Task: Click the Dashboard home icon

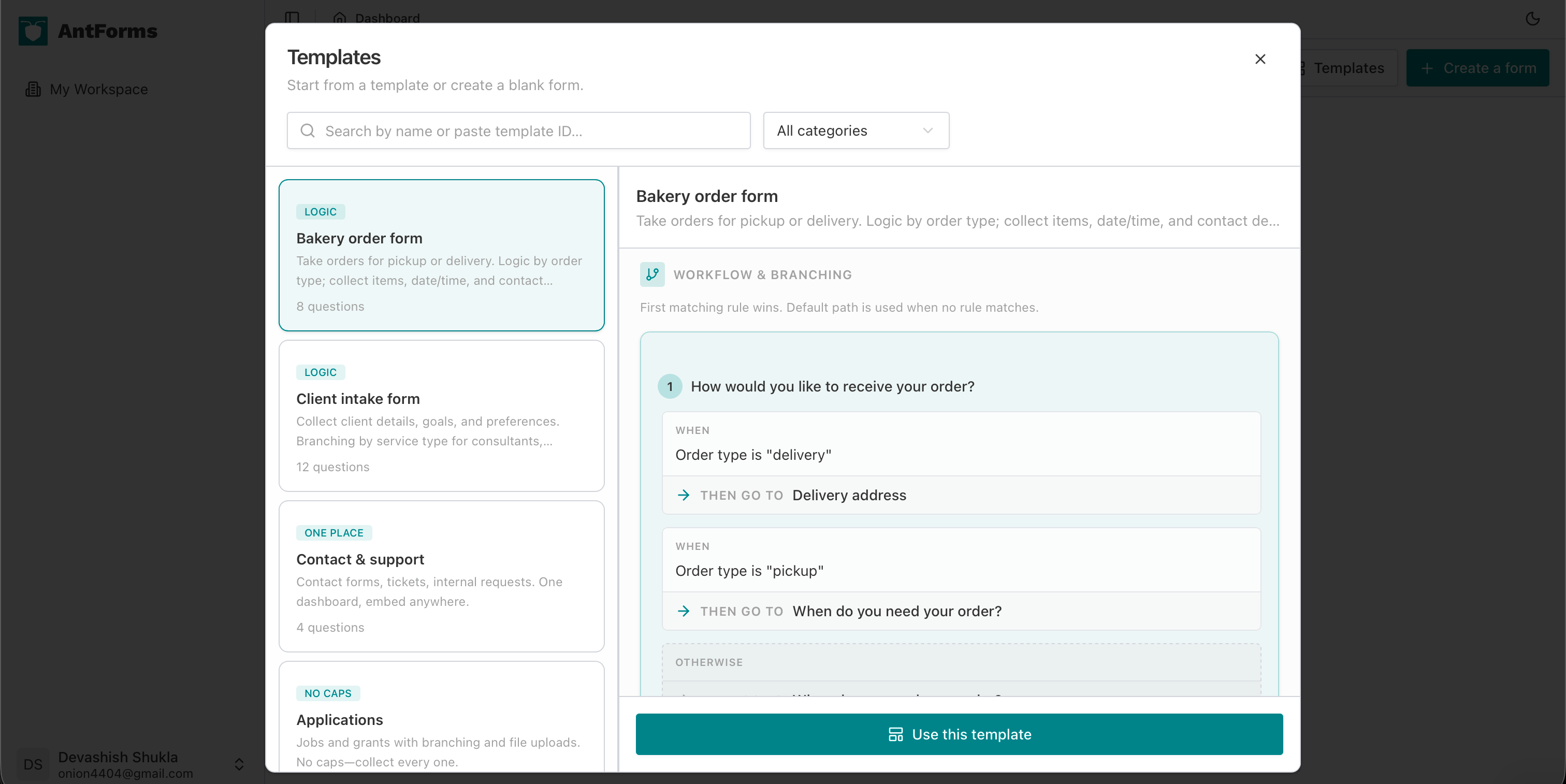Action: click(339, 18)
